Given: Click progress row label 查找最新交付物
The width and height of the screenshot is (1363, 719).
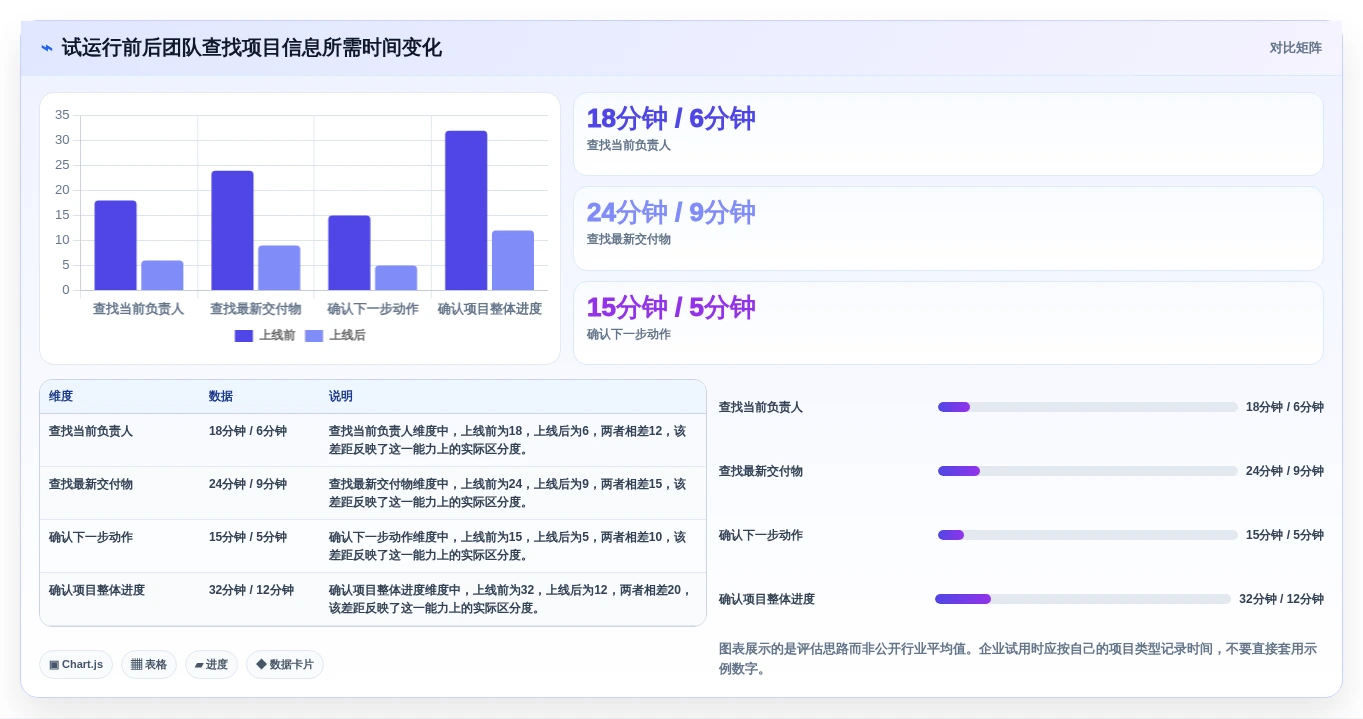Looking at the screenshot, I should click(761, 472).
